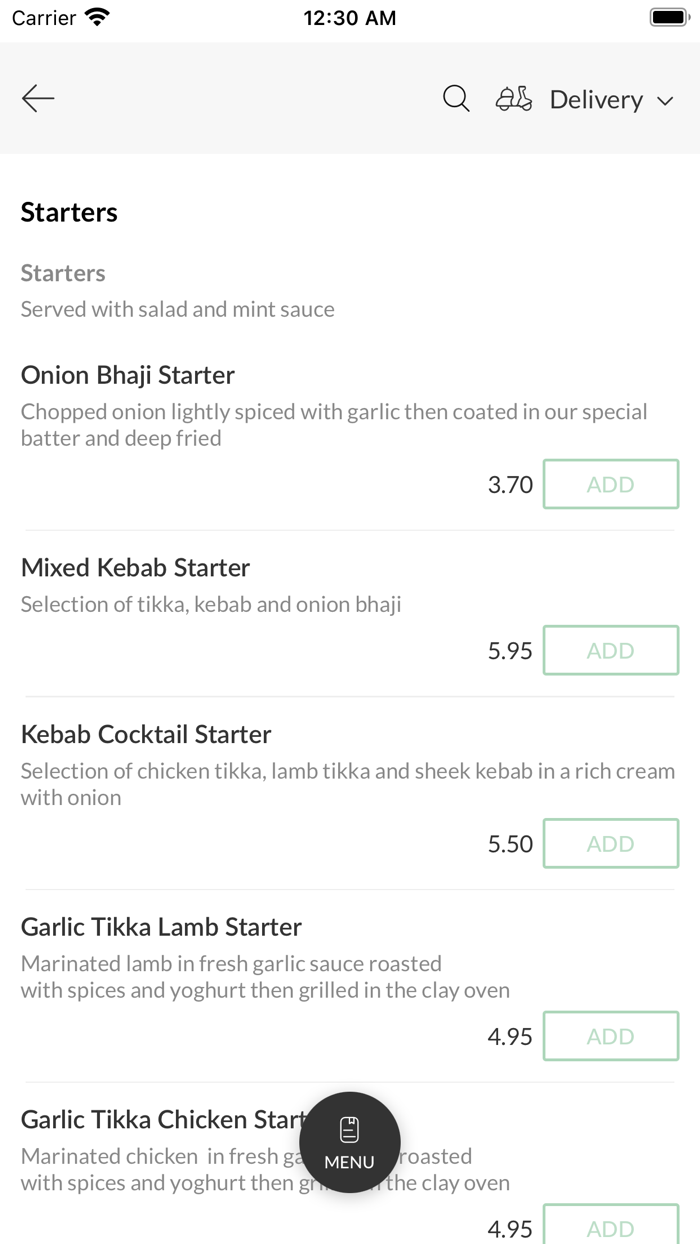Open the Delivery dropdown

pyautogui.click(x=596, y=99)
